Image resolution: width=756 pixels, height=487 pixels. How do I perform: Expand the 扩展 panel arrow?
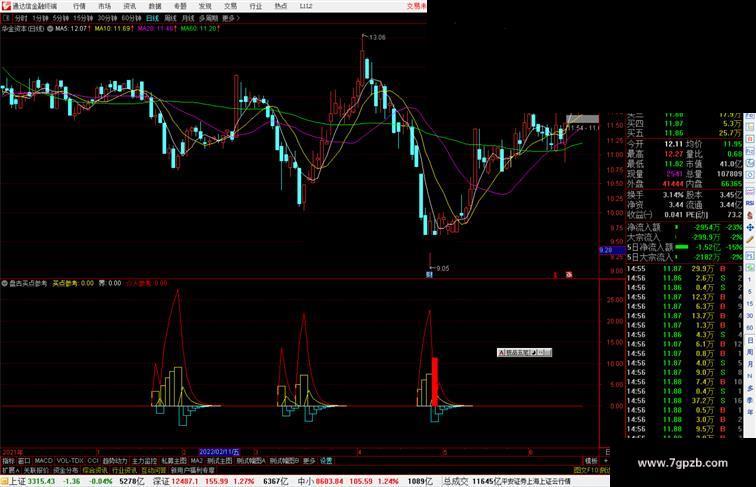point(10,470)
